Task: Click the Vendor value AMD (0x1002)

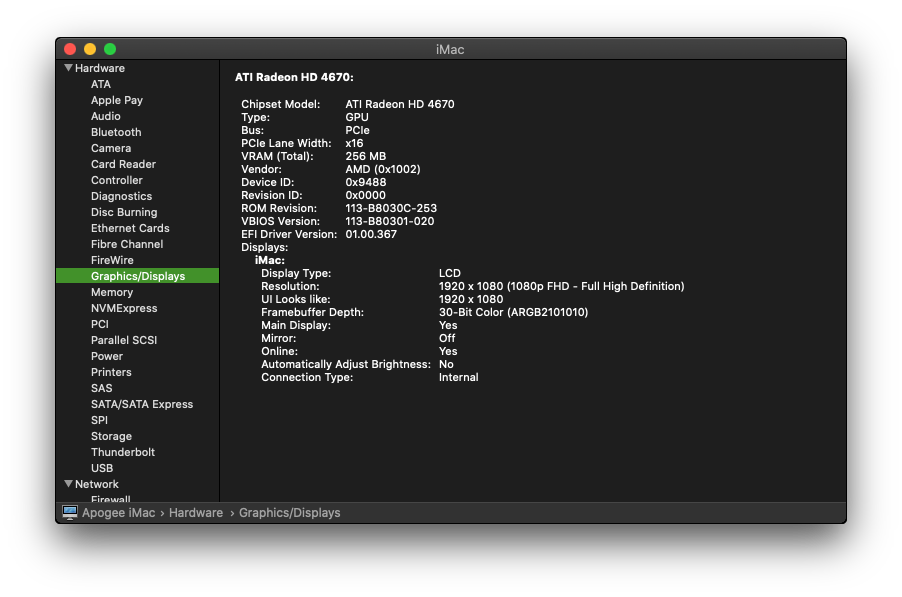Action: 383,169
